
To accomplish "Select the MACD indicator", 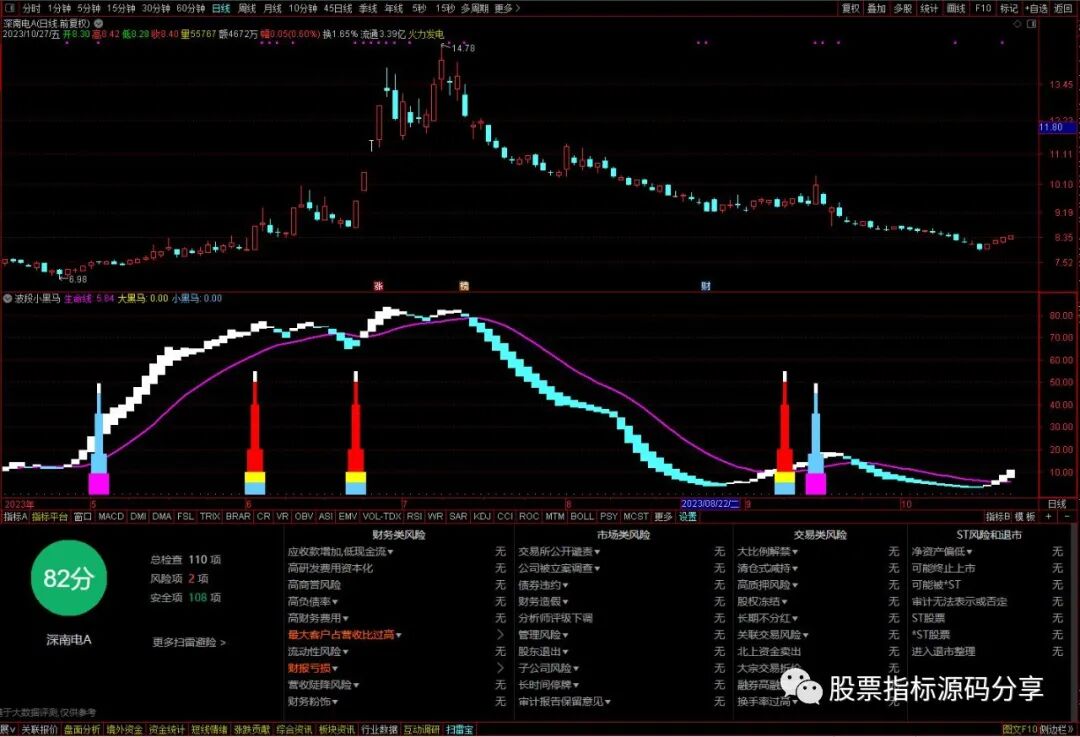I will click(111, 516).
